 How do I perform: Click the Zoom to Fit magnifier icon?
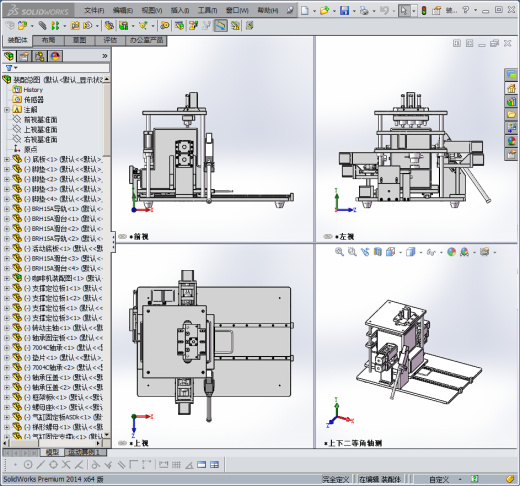click(339, 252)
